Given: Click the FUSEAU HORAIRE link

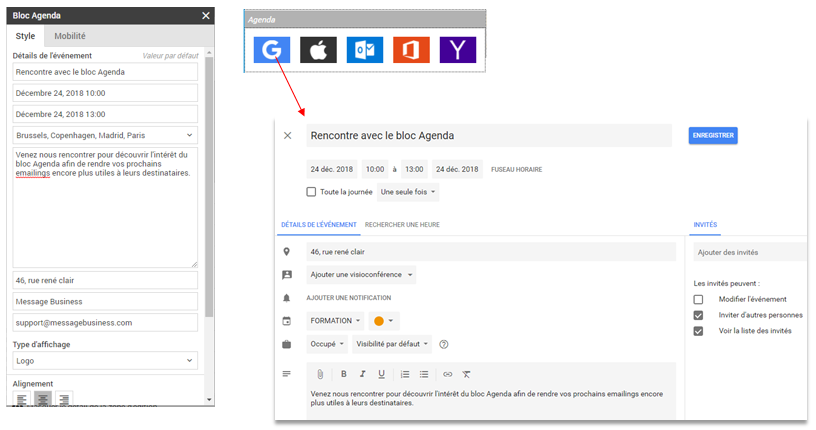Looking at the screenshot, I should click(517, 170).
